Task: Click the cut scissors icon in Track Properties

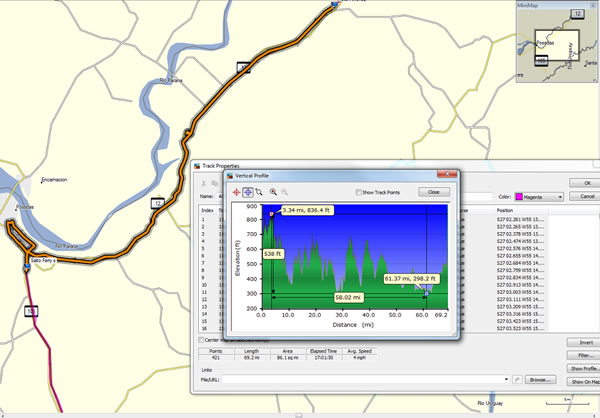Action: (204, 183)
